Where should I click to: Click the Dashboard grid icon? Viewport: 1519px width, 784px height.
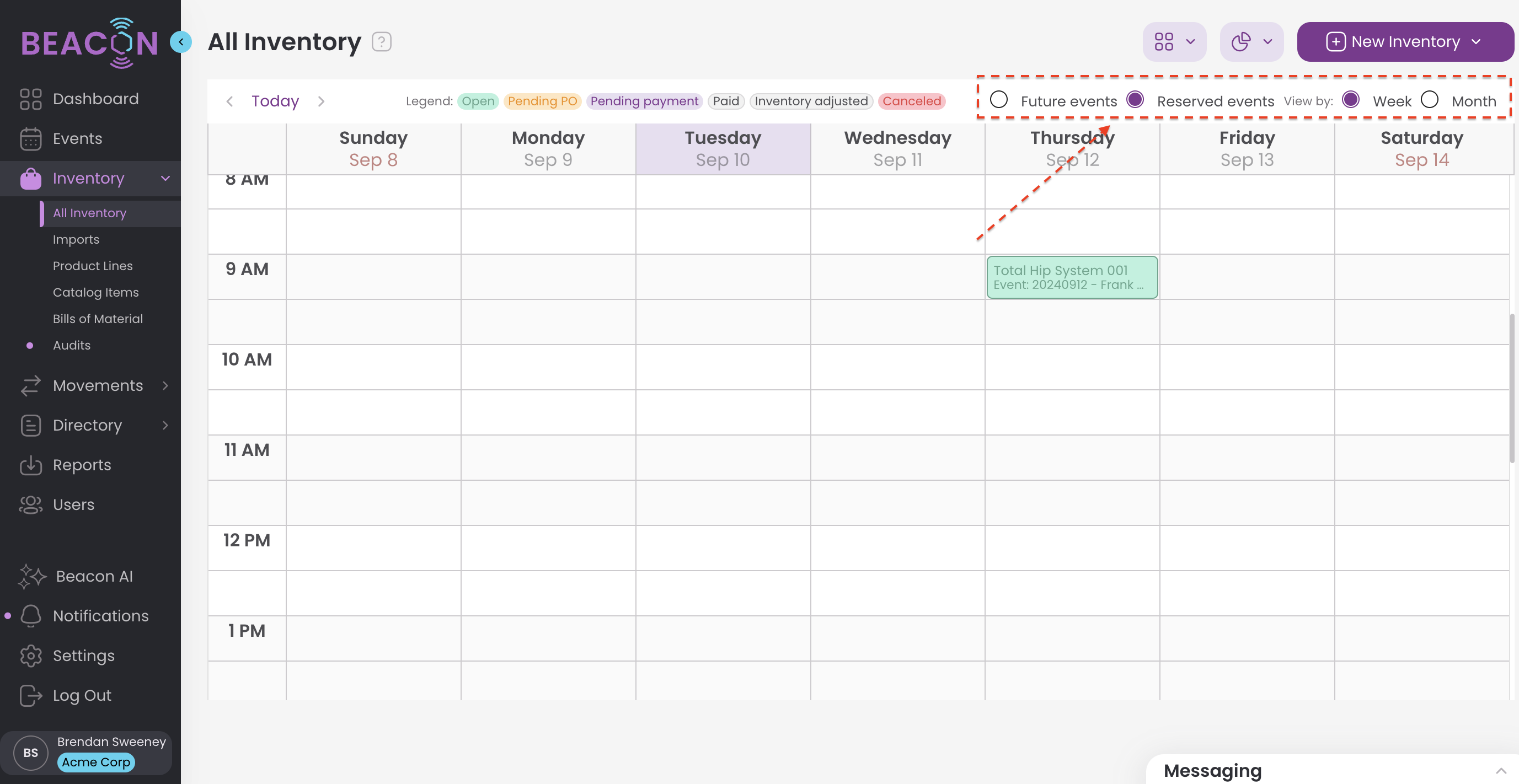coord(31,99)
